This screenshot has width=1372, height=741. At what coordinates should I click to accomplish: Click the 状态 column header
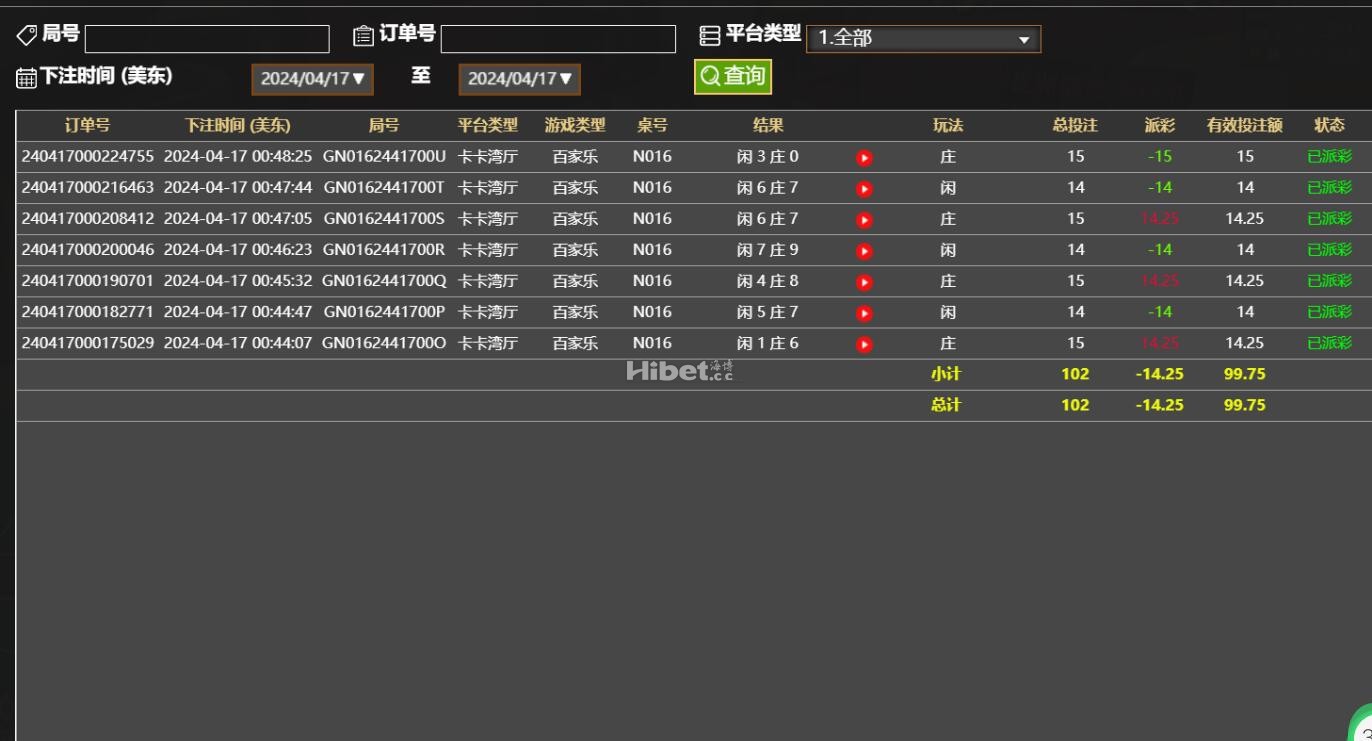click(x=1329, y=125)
